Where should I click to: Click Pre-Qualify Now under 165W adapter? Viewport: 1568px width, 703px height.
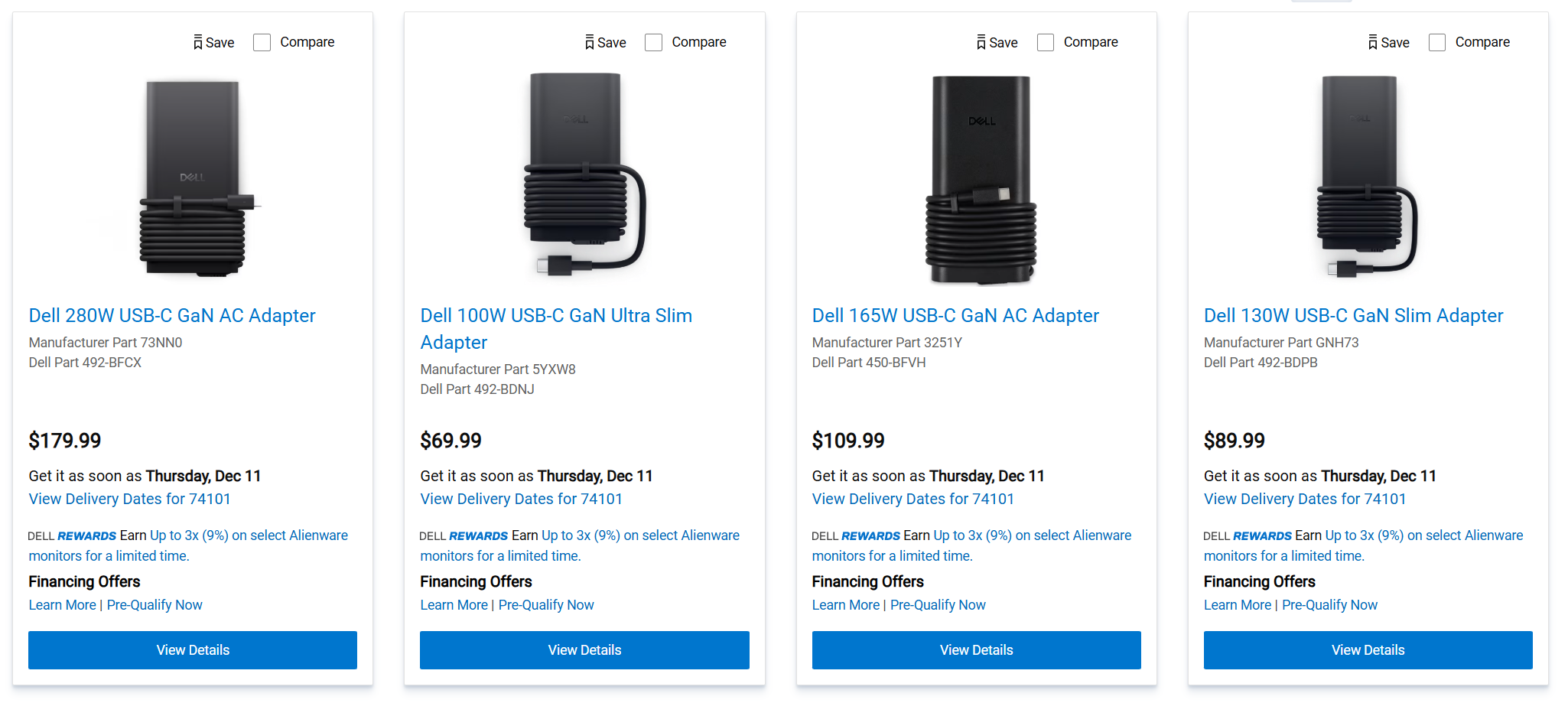click(x=938, y=605)
